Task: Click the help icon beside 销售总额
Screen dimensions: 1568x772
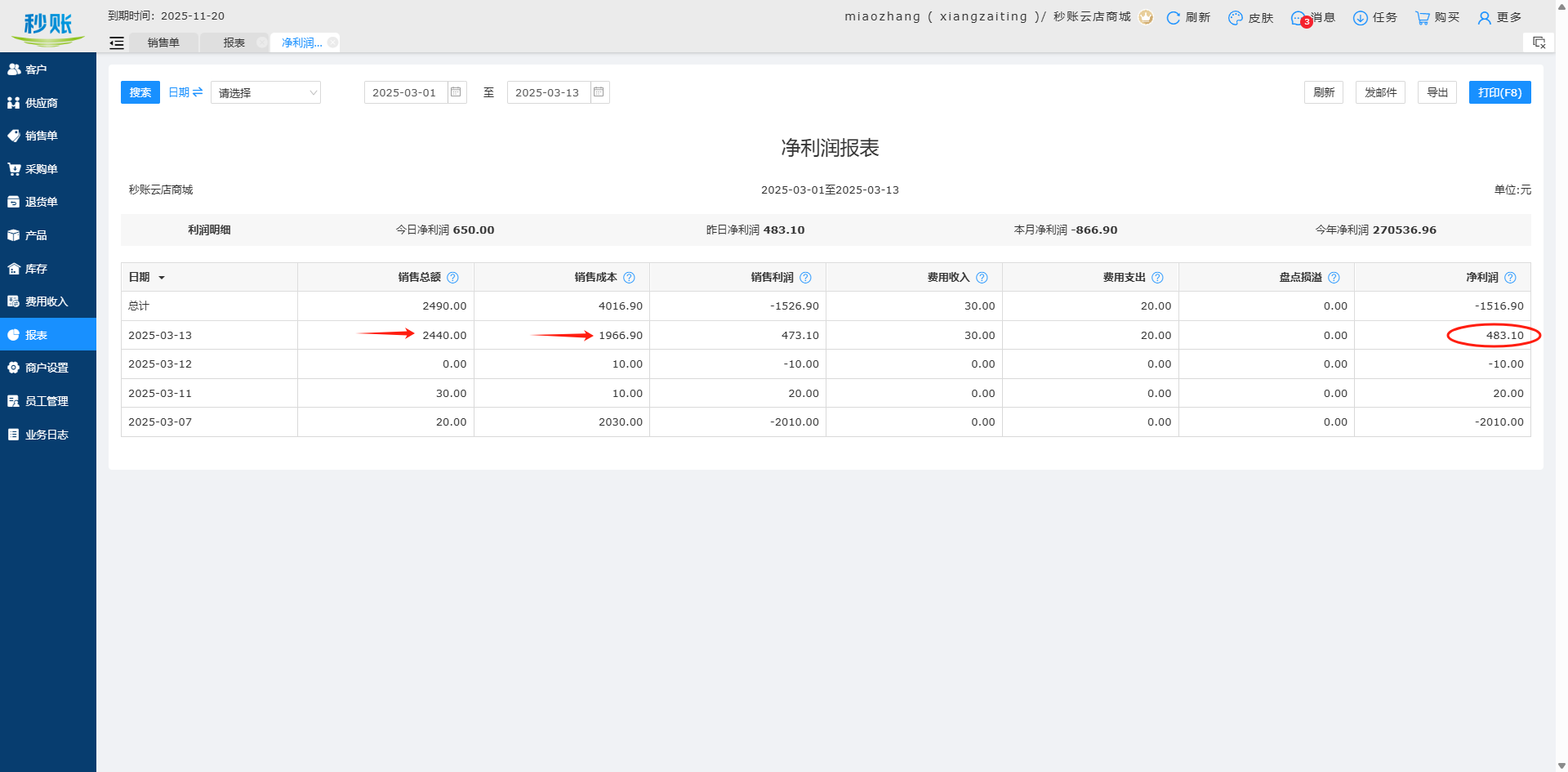Action: (453, 278)
